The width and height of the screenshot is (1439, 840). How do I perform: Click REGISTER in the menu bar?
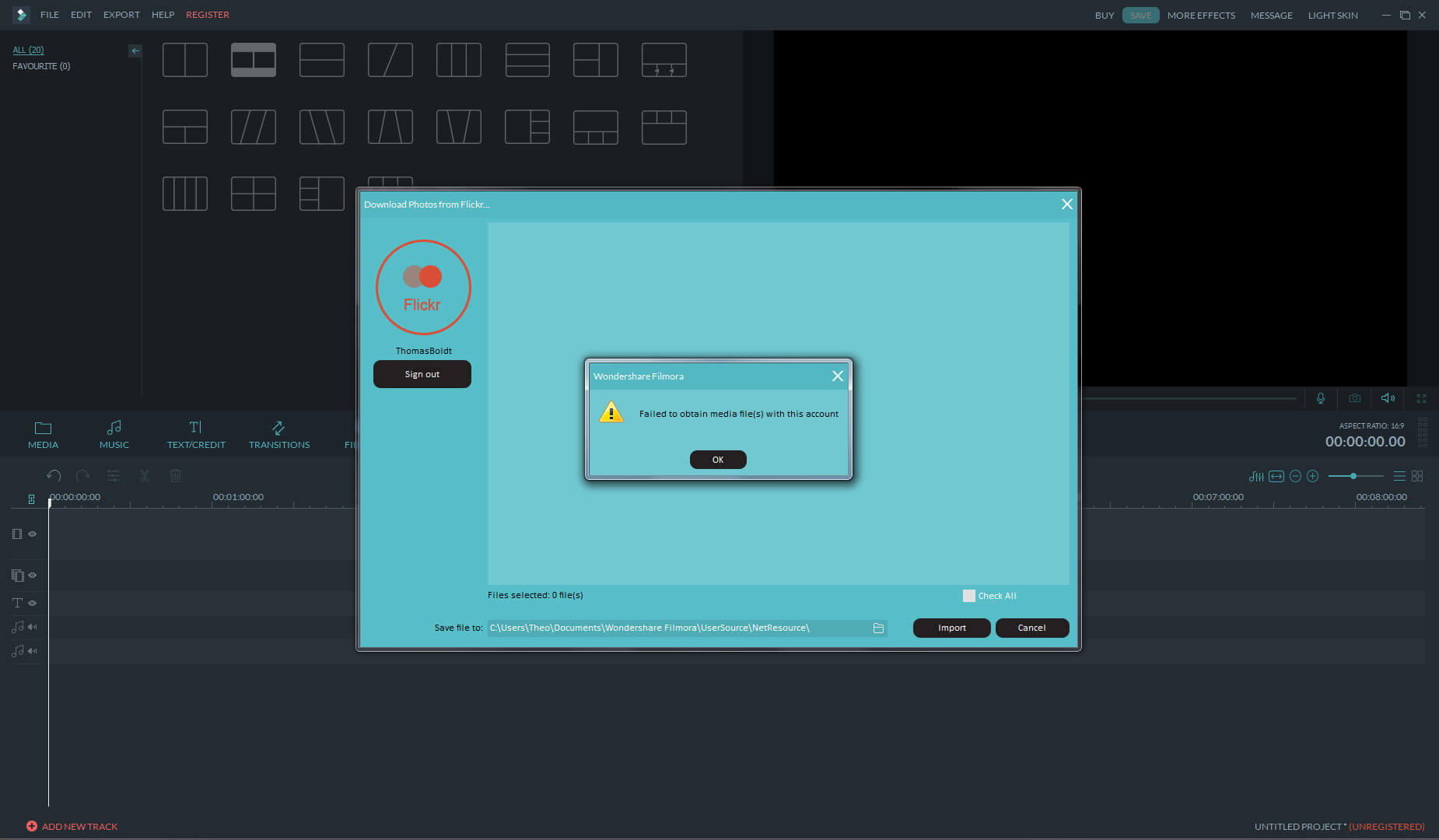point(208,15)
